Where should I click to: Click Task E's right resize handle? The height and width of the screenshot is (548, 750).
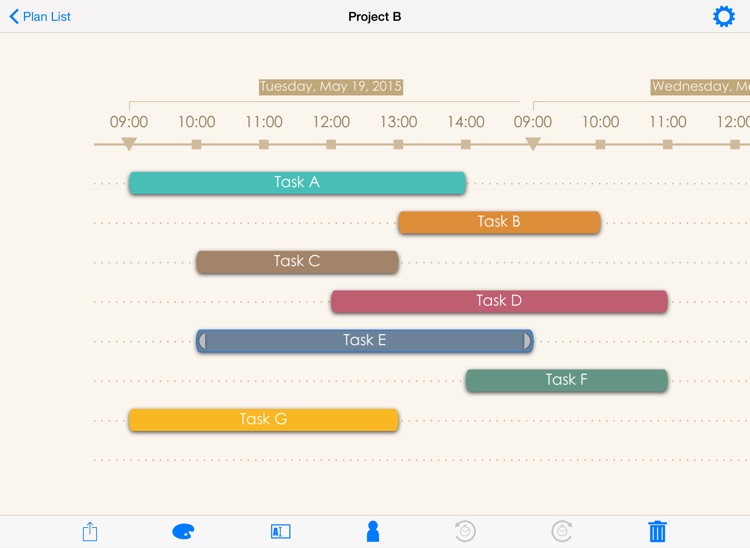(527, 341)
